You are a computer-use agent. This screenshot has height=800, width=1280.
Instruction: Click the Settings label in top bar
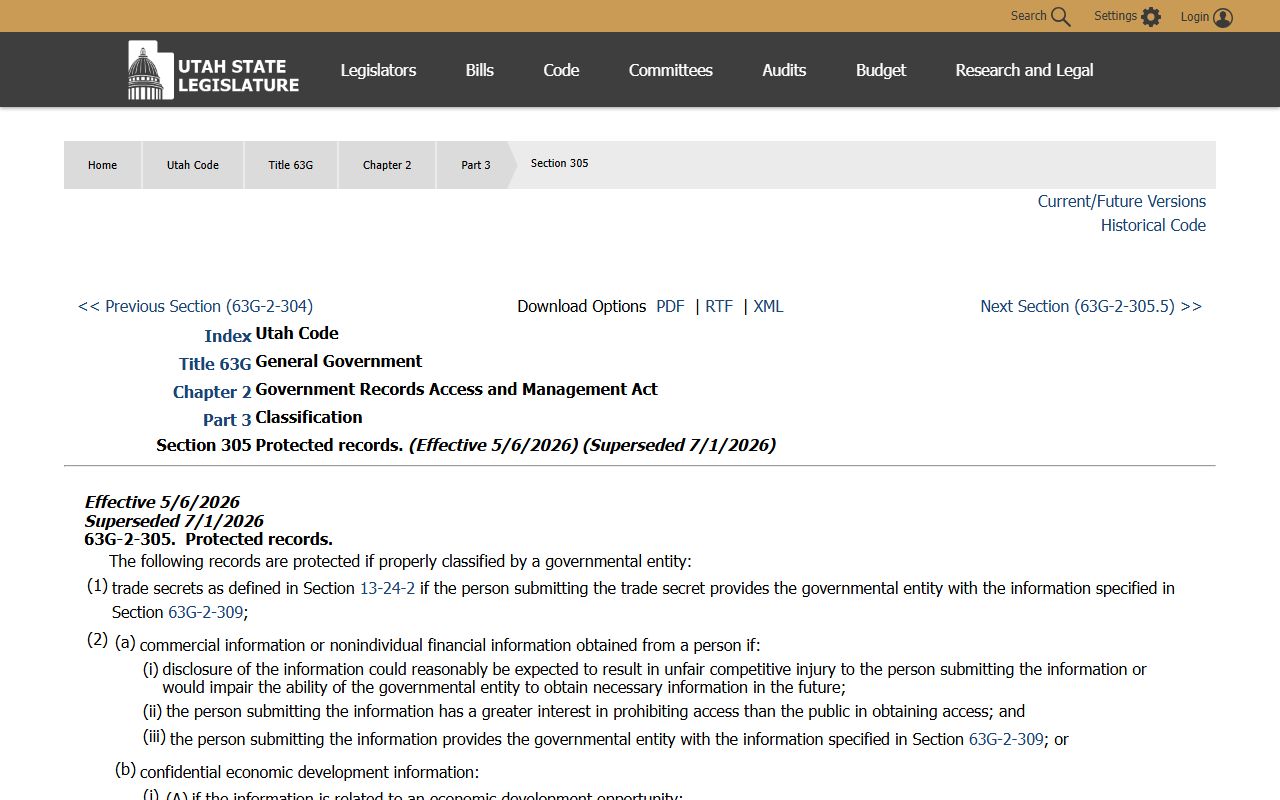[1115, 16]
